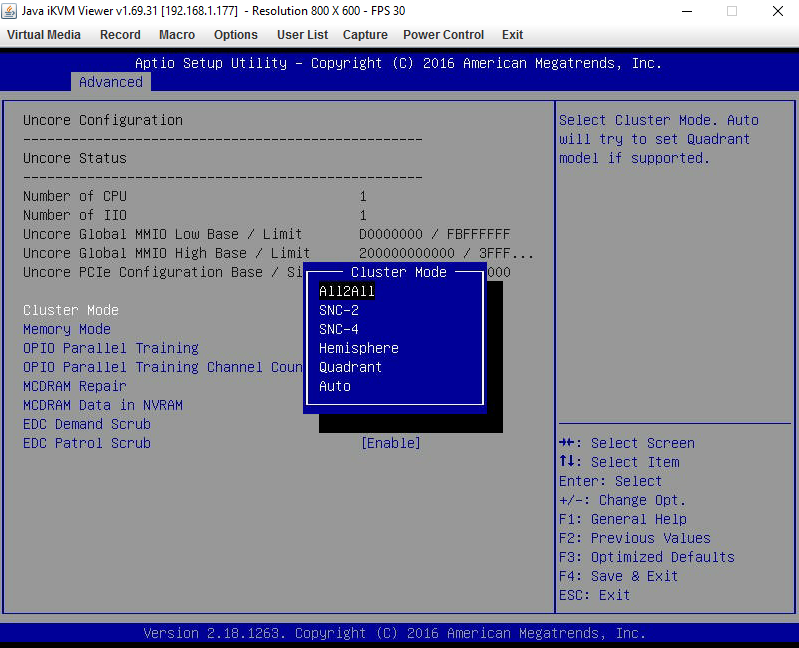Click the Uncore Status heading
This screenshot has height=648, width=799.
(x=74, y=158)
